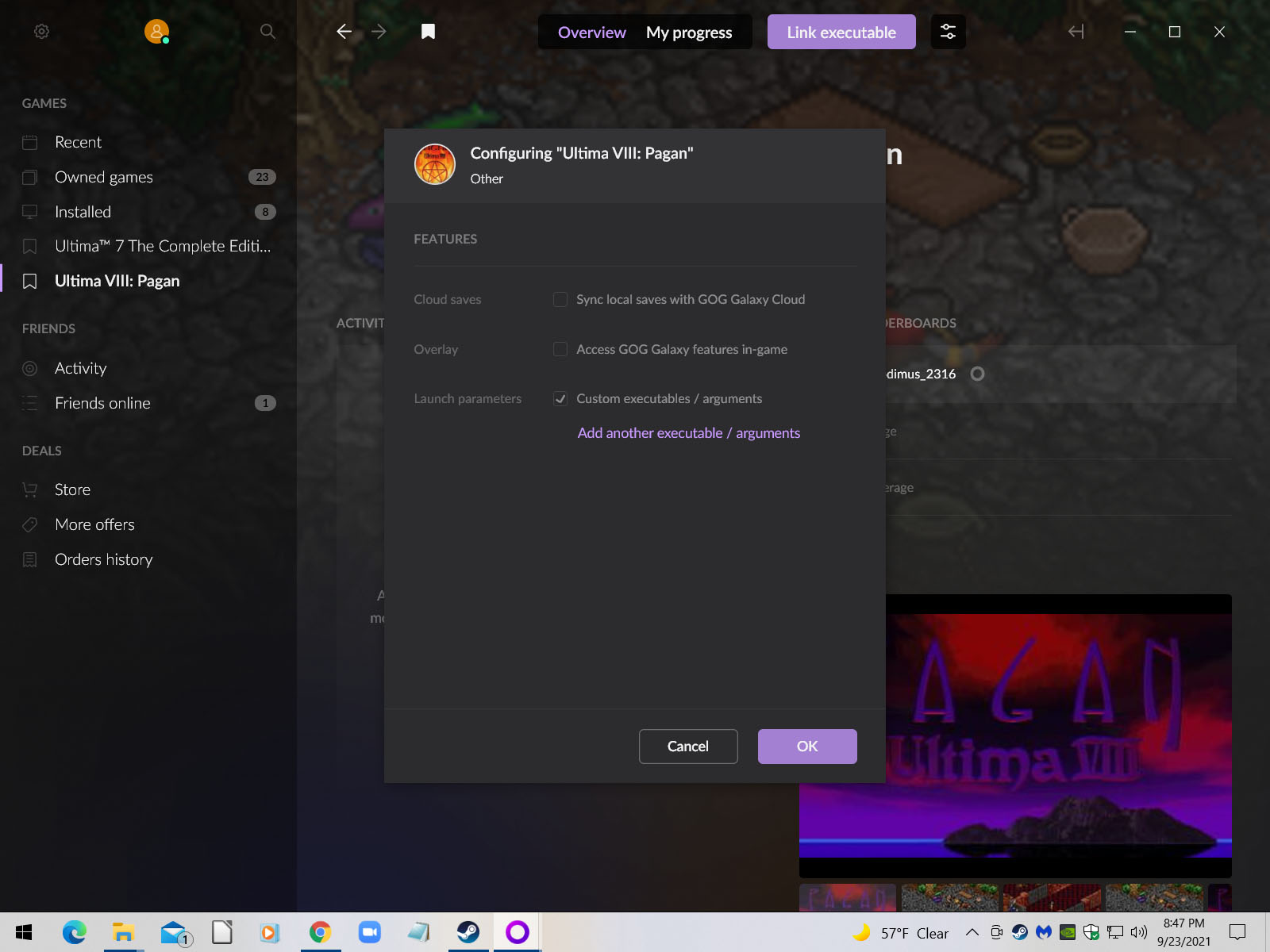Open the game customization sliders icon
The height and width of the screenshot is (952, 1270).
tap(948, 32)
